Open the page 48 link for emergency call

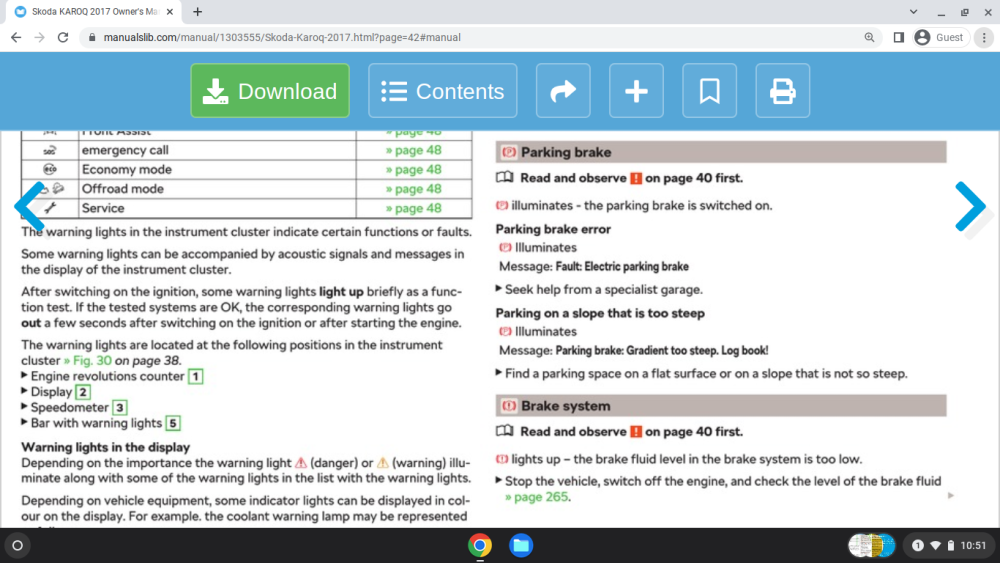coord(413,150)
